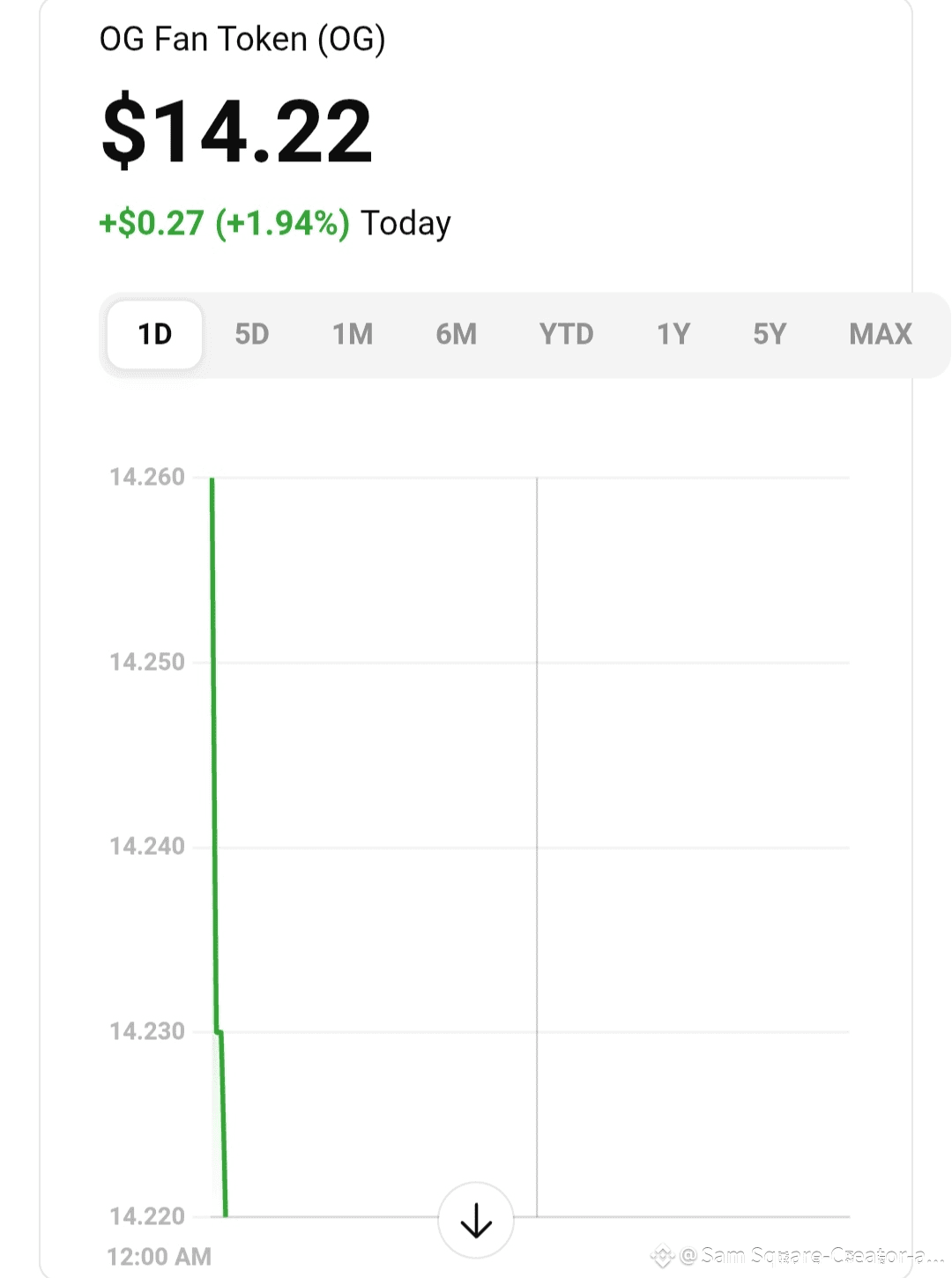Tap the down-arrow scroll button
The width and height of the screenshot is (952, 1278).
coord(476,1221)
